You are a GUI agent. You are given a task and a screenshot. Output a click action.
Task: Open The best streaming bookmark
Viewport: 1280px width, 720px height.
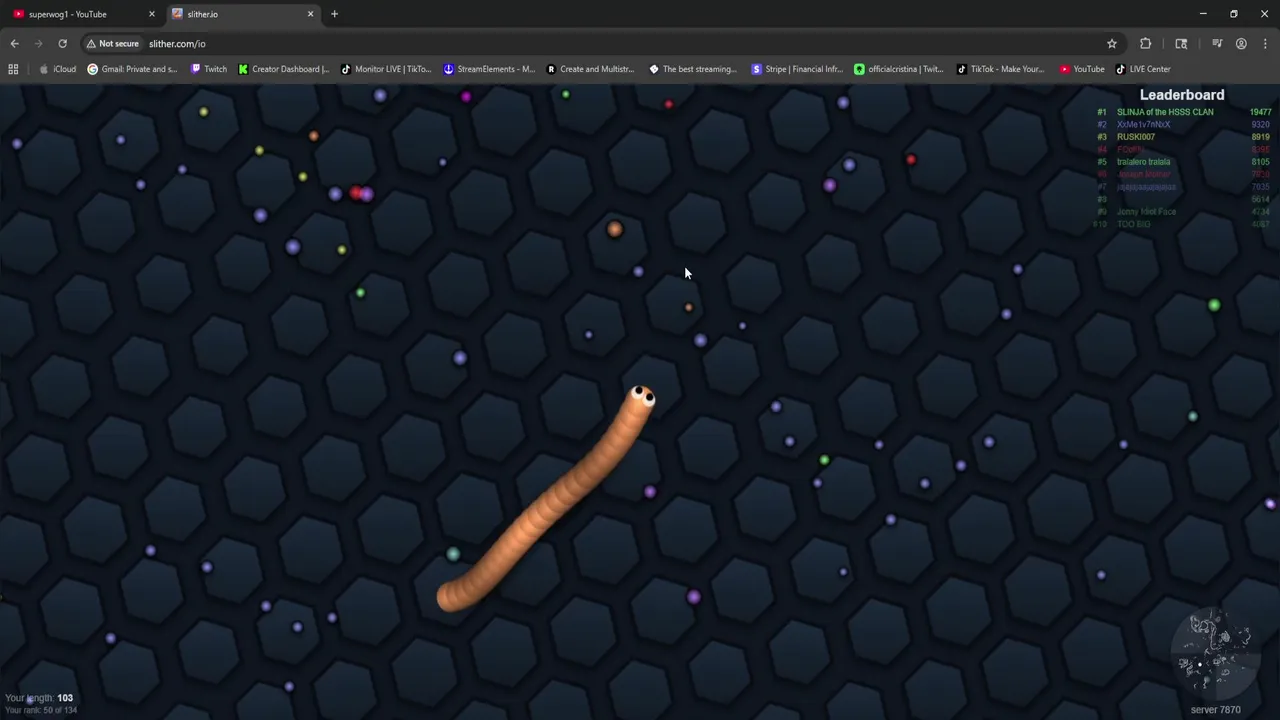[x=693, y=69]
